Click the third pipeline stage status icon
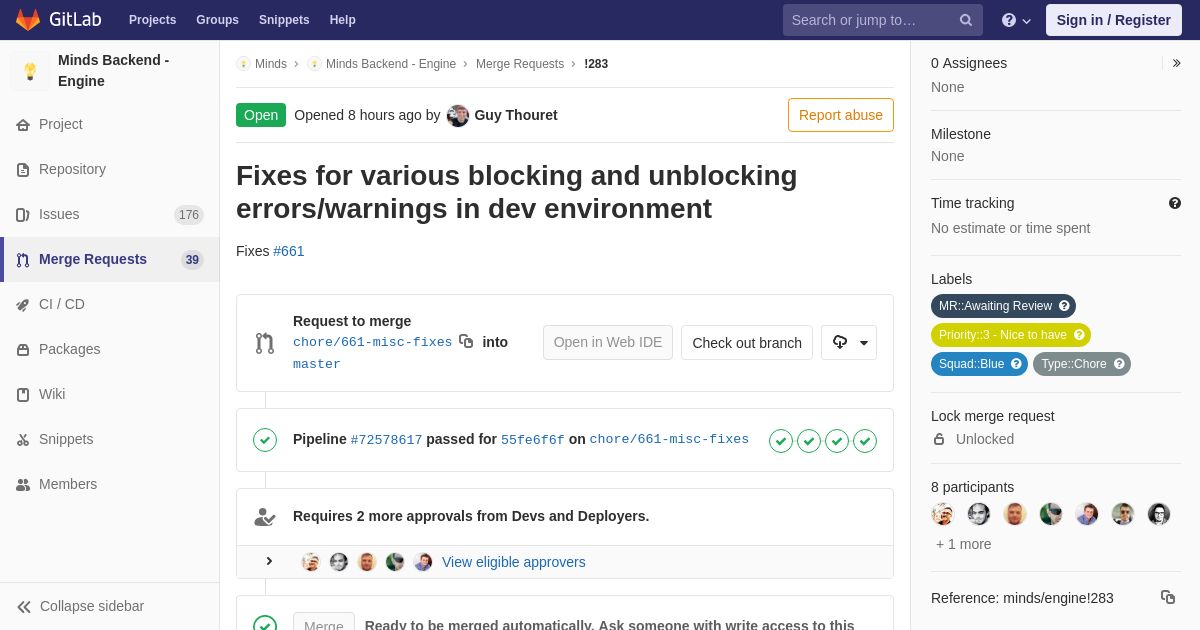This screenshot has width=1200, height=630. (x=837, y=441)
